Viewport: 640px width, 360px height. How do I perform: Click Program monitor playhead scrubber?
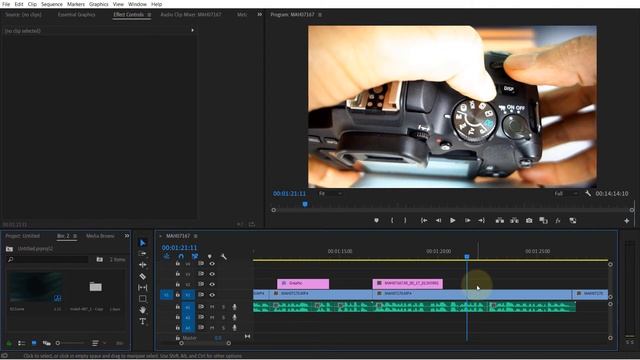click(305, 204)
